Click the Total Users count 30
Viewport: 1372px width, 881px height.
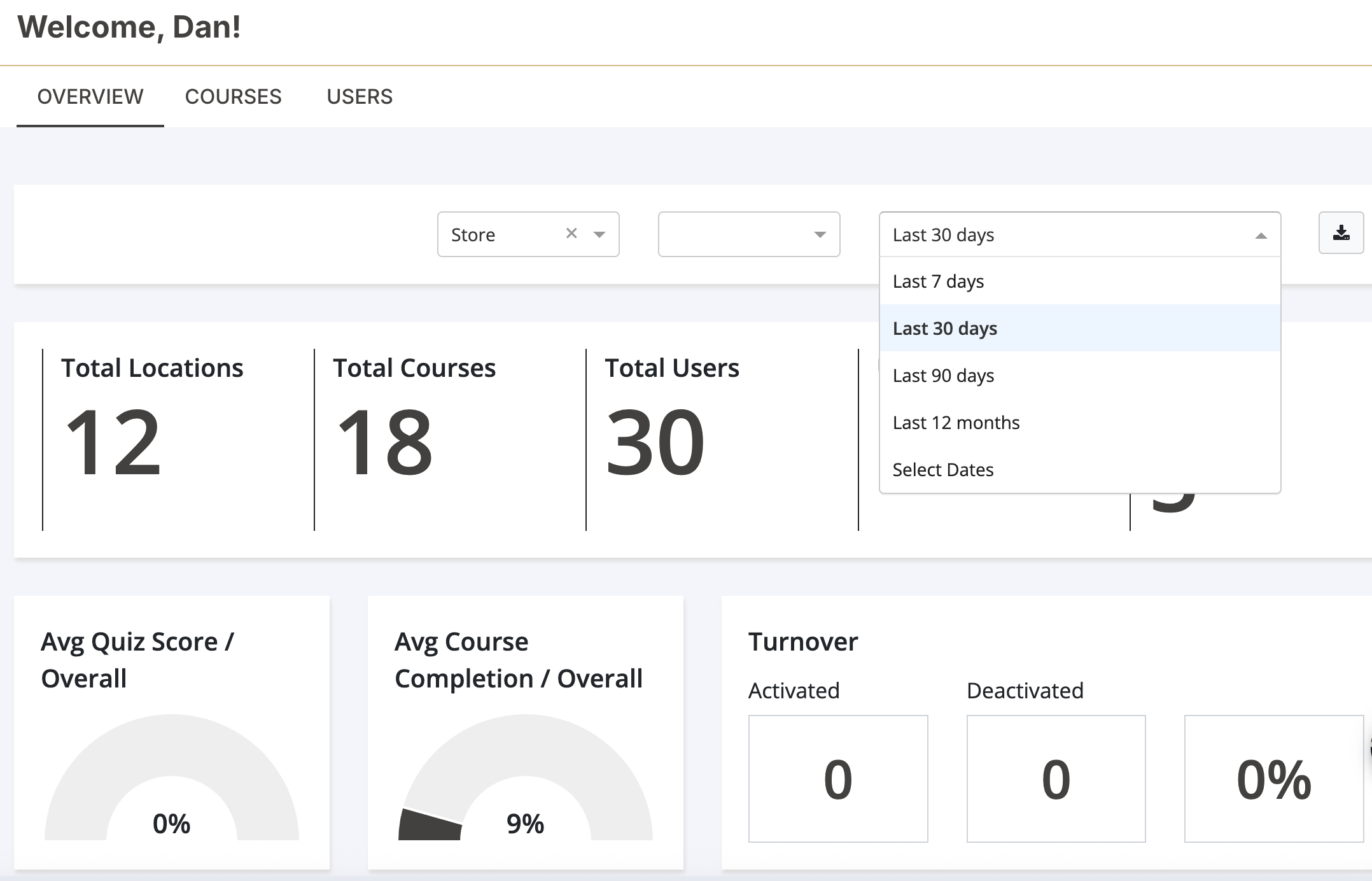655,442
